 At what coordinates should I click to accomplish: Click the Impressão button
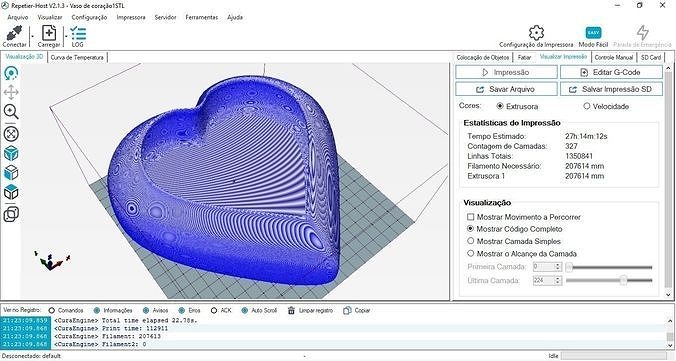[506, 72]
